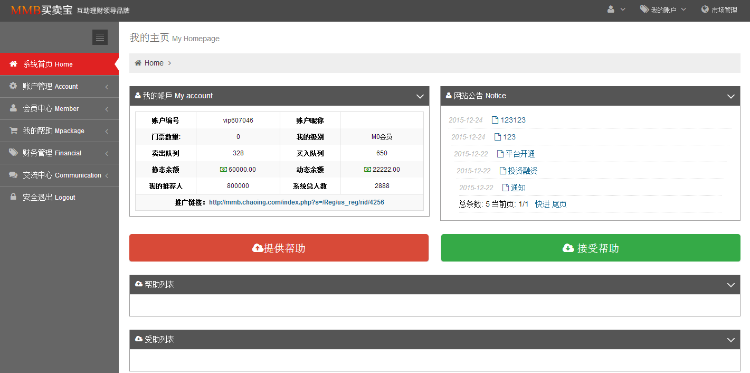Open dropdown arrow after the top-bar tags menu label
750x373 pixels.
[683, 10]
